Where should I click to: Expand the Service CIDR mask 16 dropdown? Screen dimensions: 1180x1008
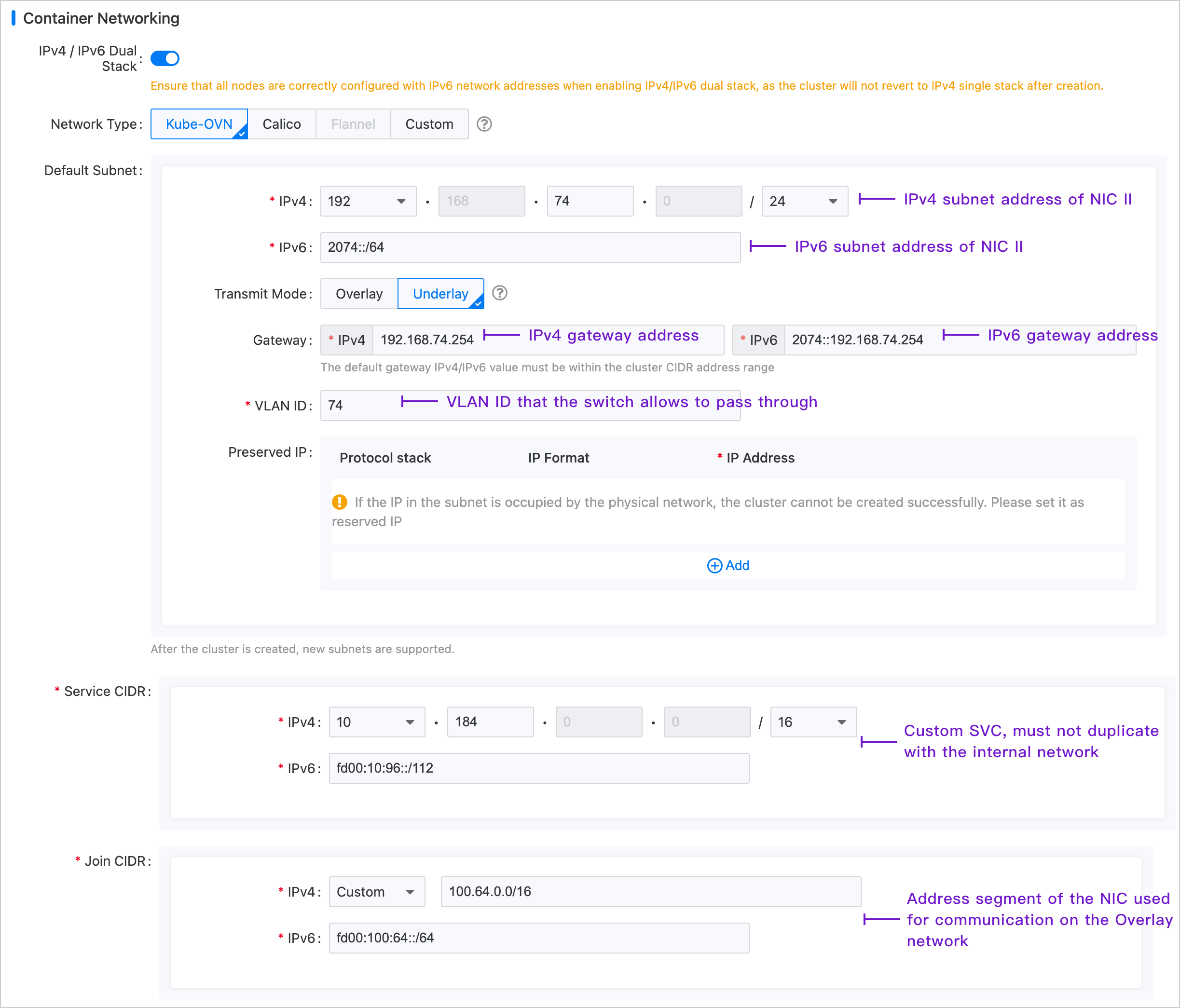point(813,722)
